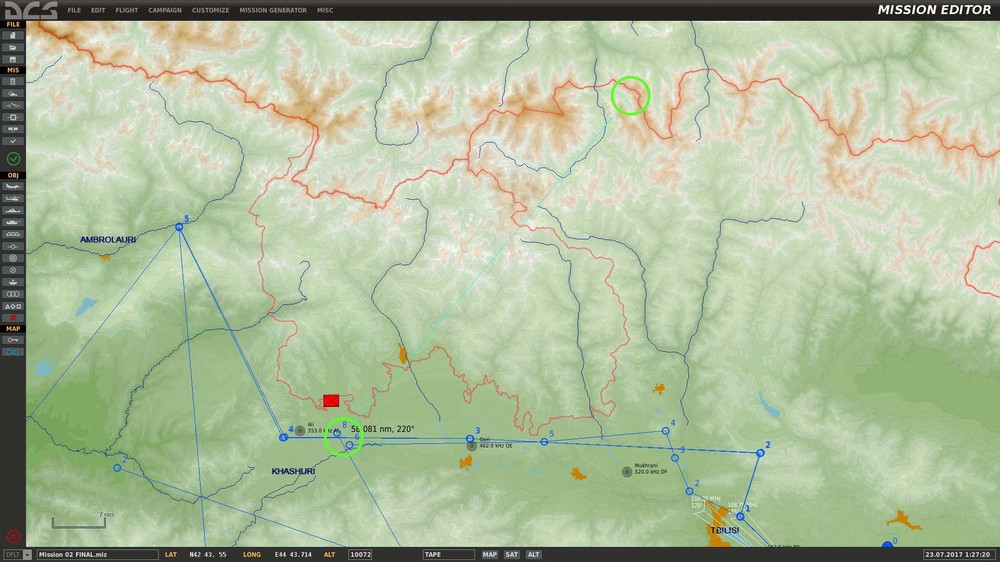The image size is (1000, 562).
Task: Select waypoint 4 beside the Ali beacon
Action: 283,438
